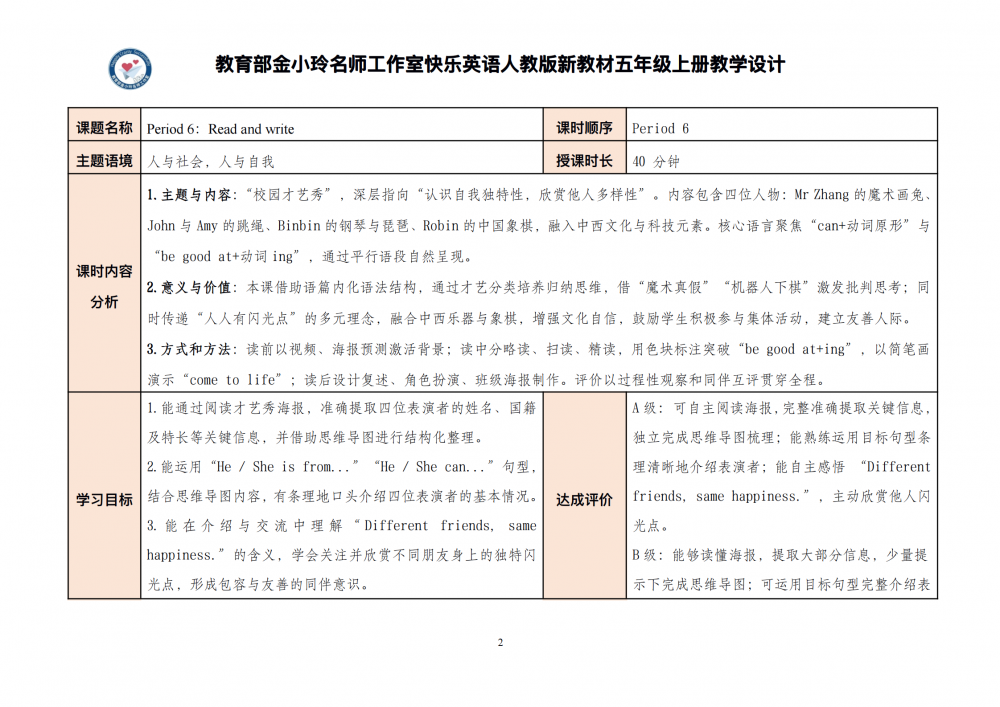Click the document title heading
Image resolution: width=1000 pixels, height=707 pixels.
click(500, 64)
